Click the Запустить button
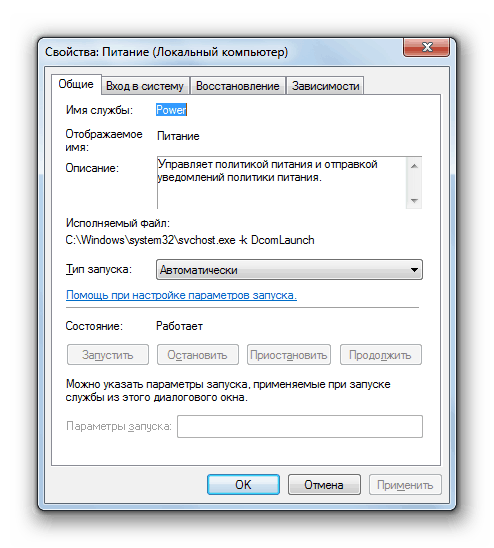The width and height of the screenshot is (494, 548). [x=108, y=355]
